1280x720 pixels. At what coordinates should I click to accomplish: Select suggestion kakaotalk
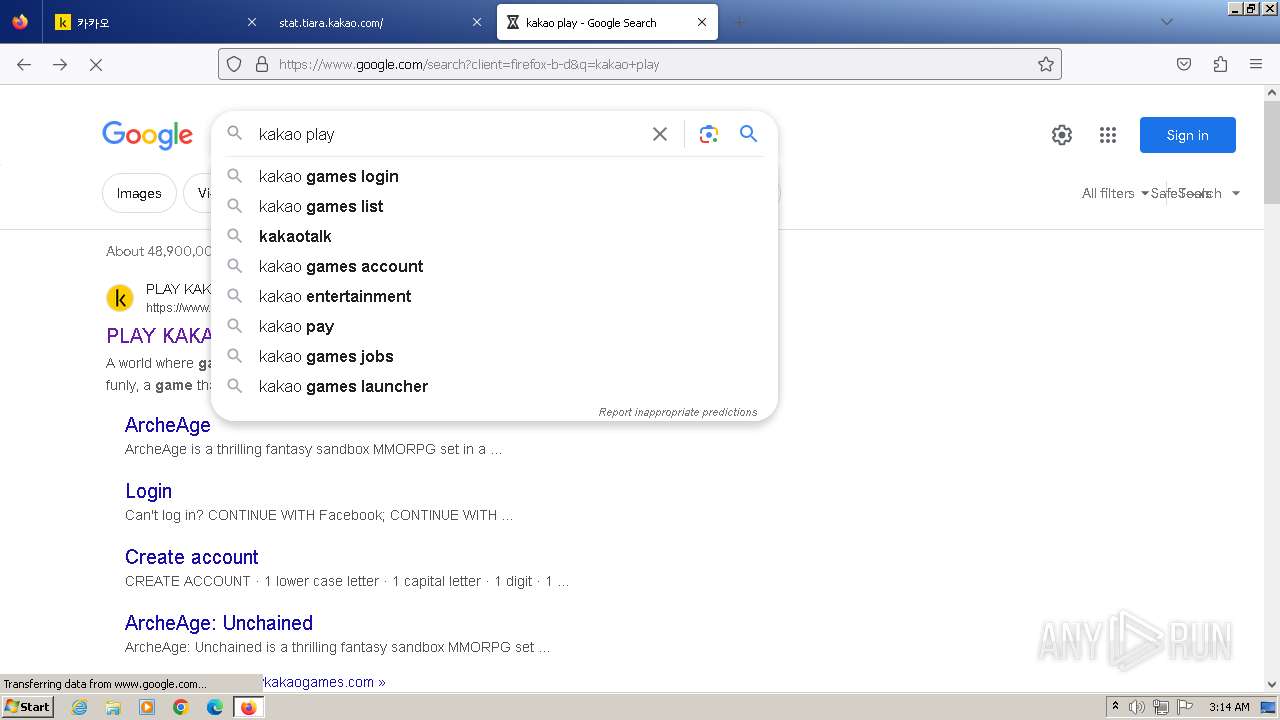(x=494, y=236)
